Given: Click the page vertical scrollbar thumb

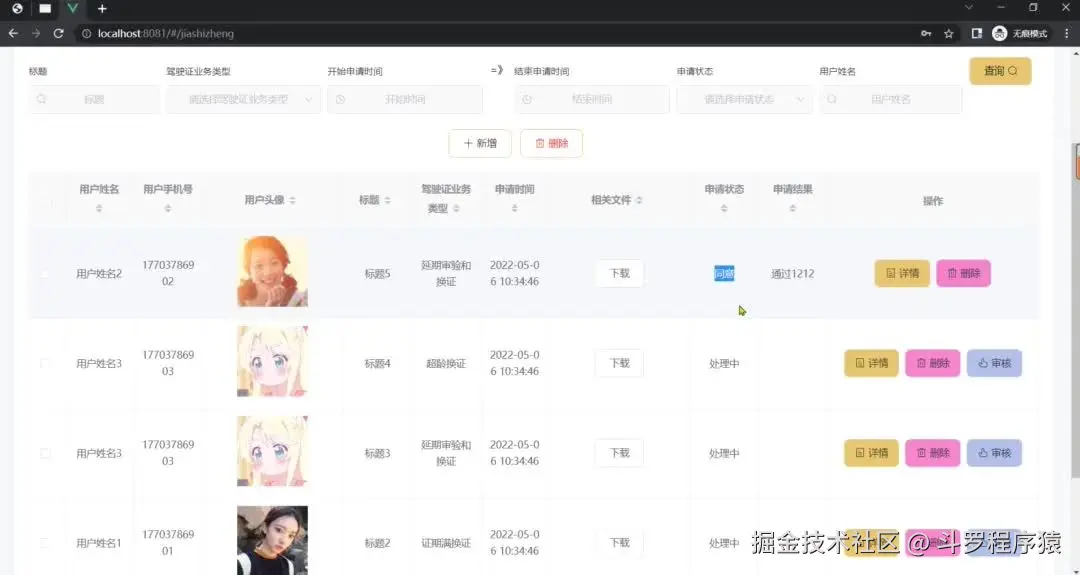Looking at the screenshot, I should click(1076, 310).
